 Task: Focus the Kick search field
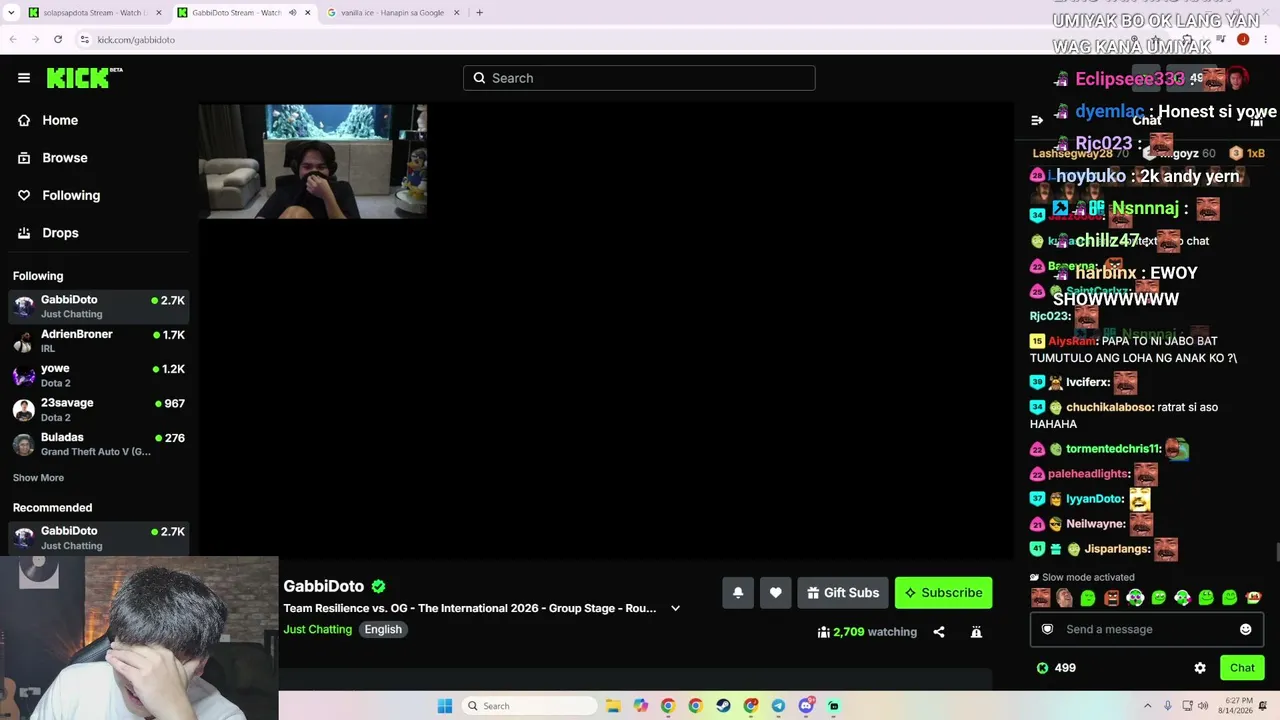639,78
